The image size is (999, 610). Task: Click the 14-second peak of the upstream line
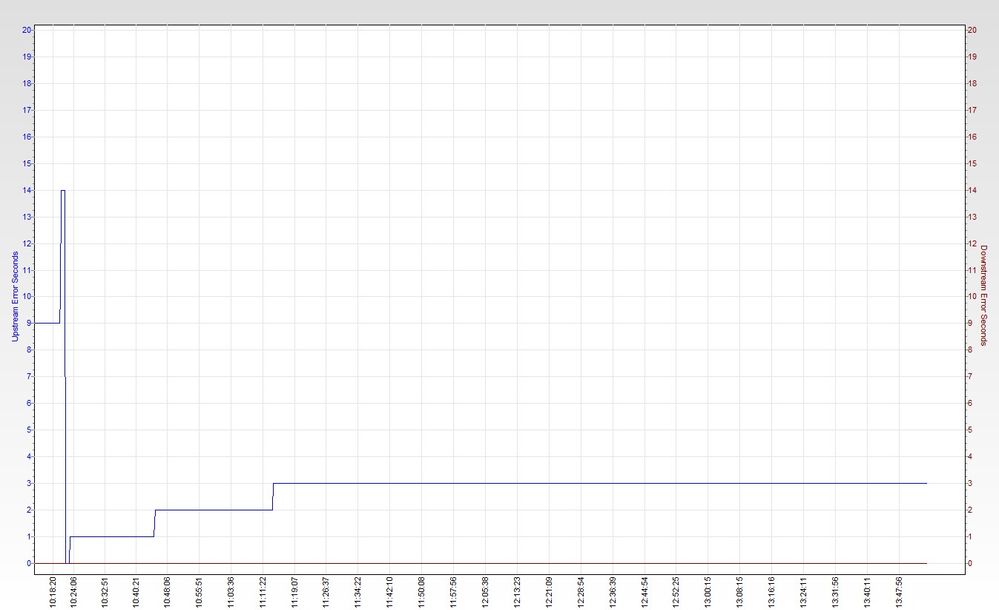63,191
